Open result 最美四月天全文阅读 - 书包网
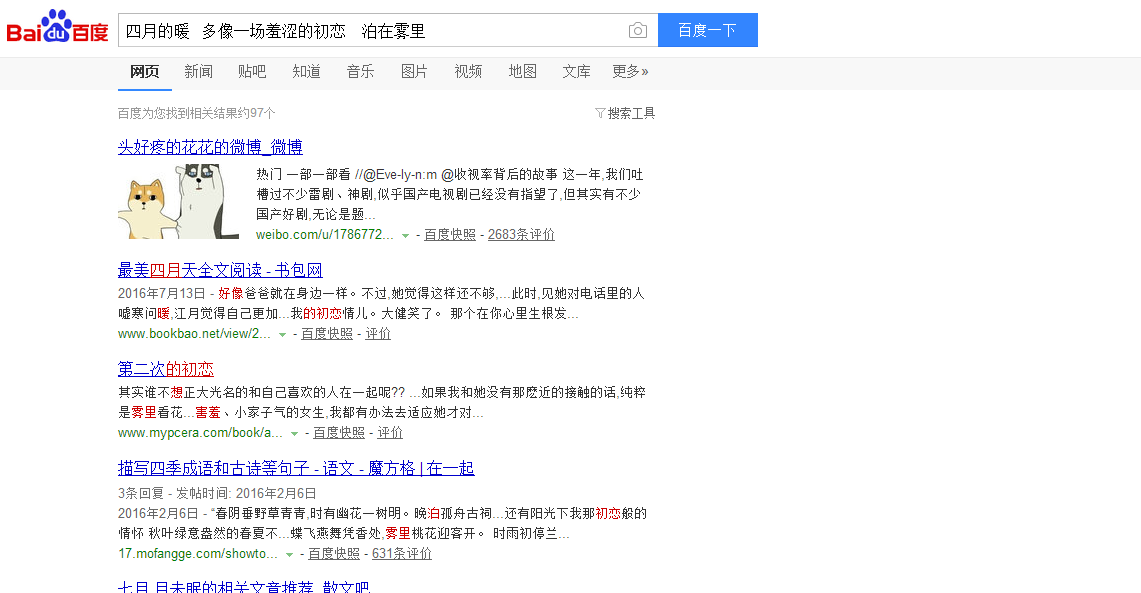1141x593 pixels. tap(220, 271)
